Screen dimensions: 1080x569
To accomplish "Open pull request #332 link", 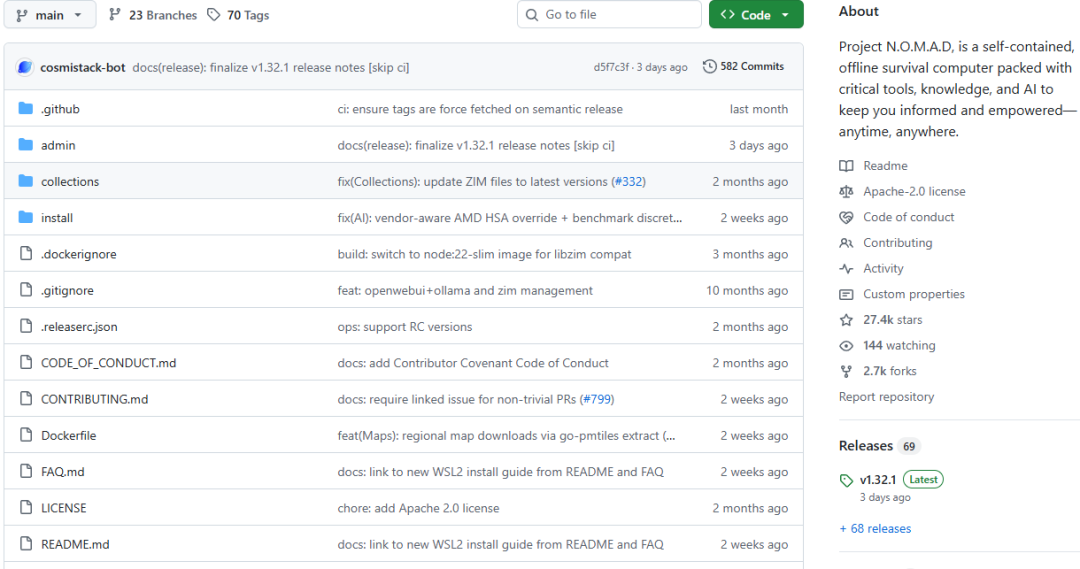I will [628, 182].
